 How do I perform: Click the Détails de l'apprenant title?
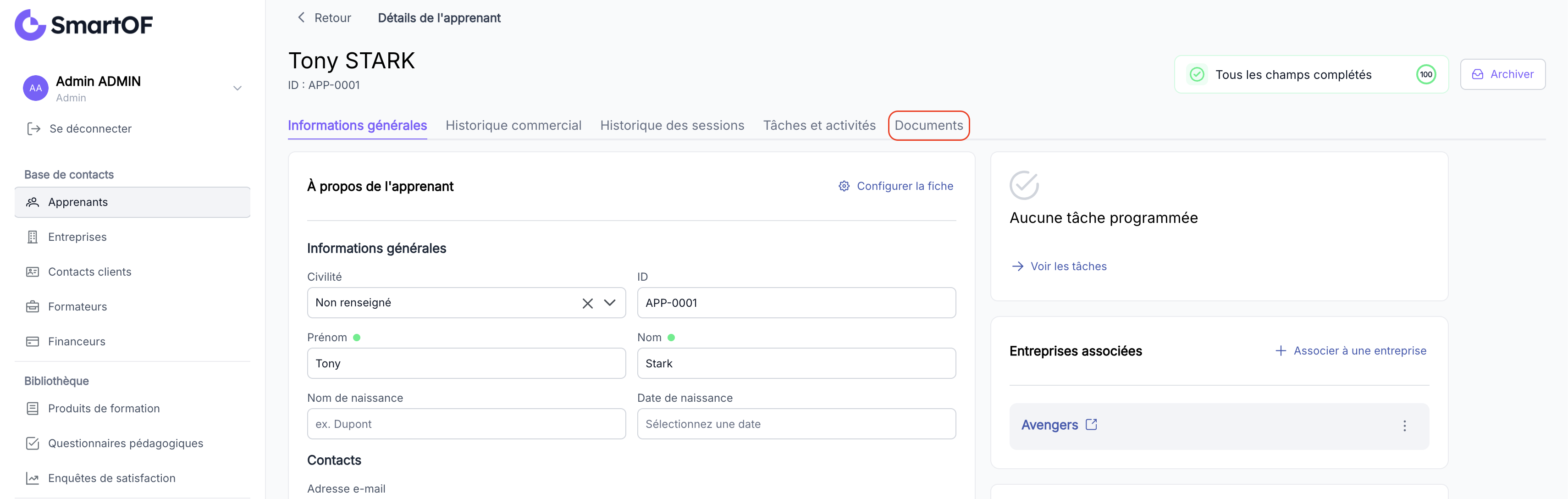click(439, 18)
